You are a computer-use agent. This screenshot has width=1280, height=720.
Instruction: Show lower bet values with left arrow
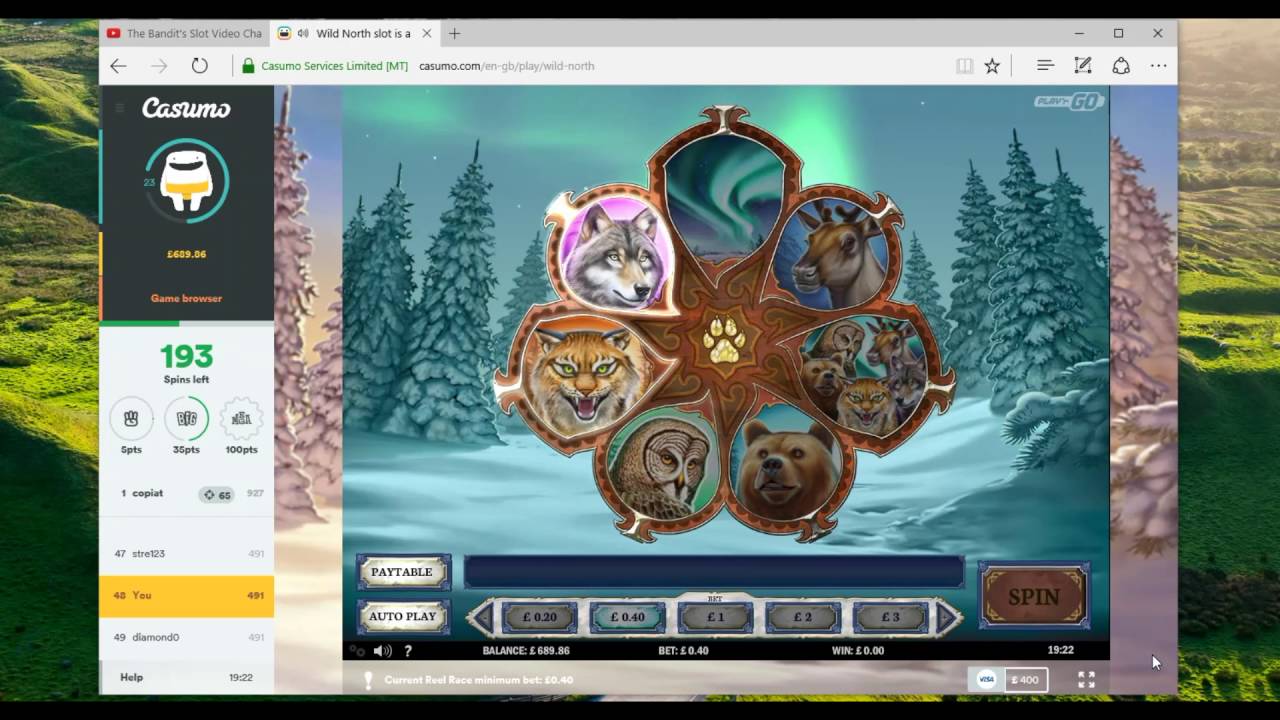[482, 618]
